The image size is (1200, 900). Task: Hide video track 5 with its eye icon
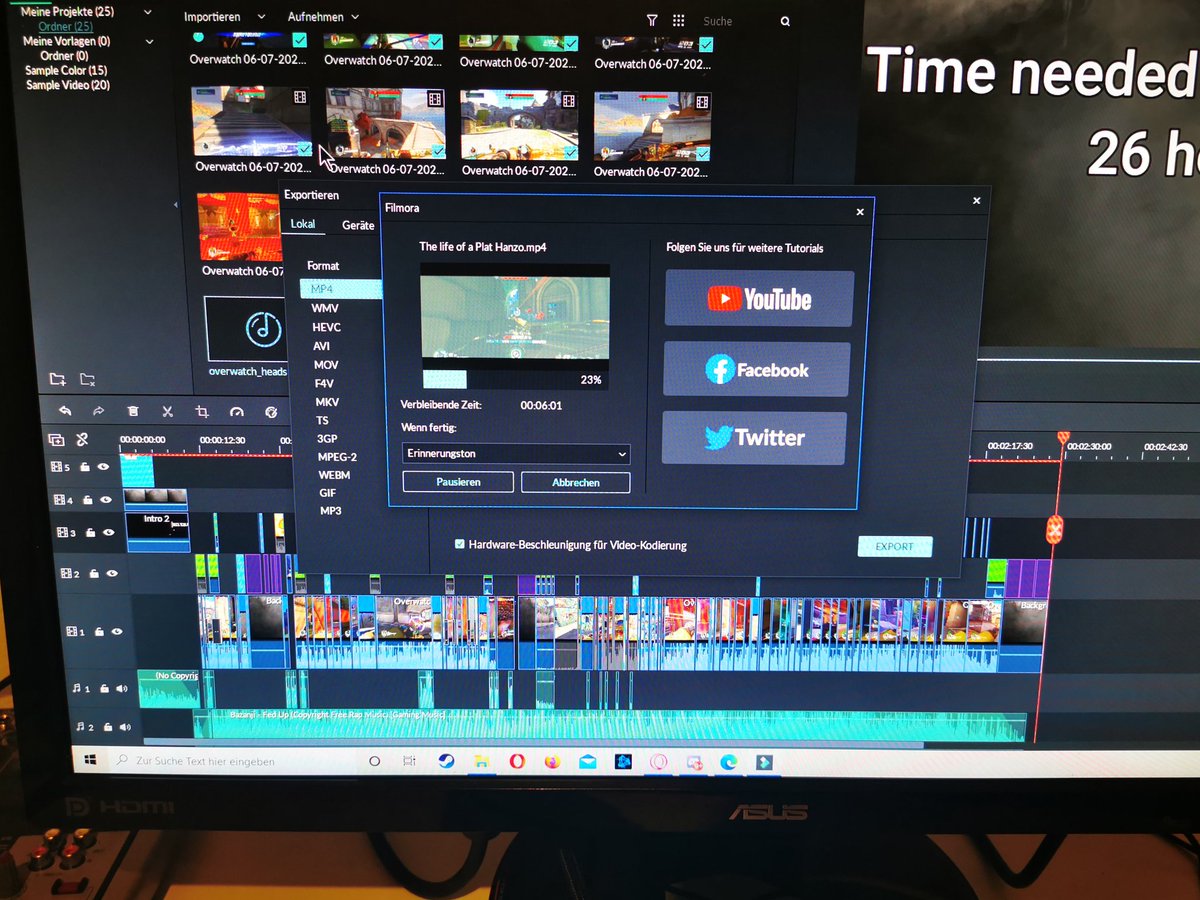point(103,467)
